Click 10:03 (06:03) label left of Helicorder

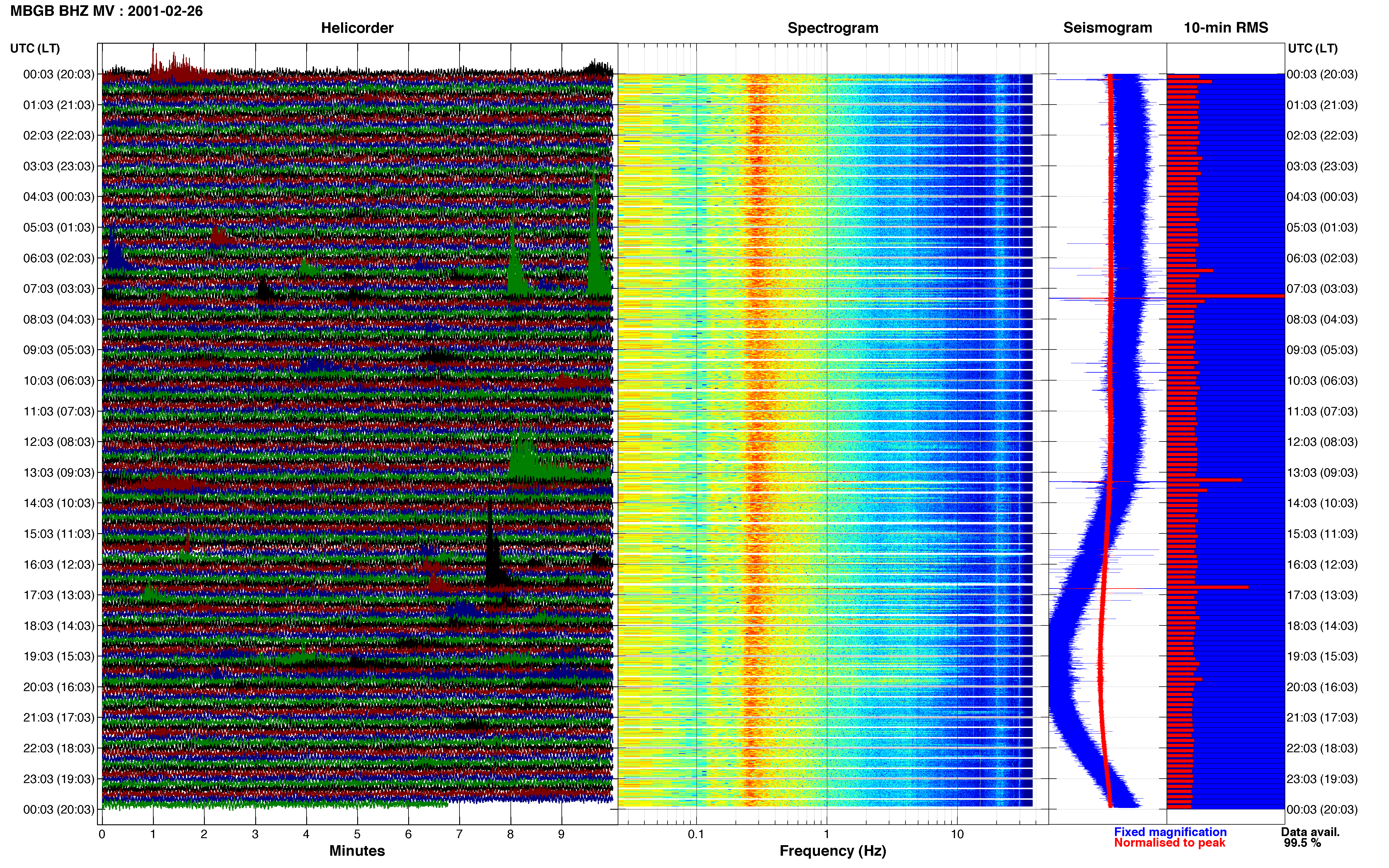59,381
